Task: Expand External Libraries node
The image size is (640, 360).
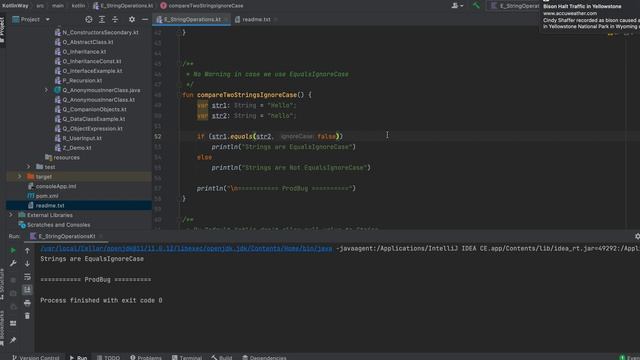Action: pos(11,215)
